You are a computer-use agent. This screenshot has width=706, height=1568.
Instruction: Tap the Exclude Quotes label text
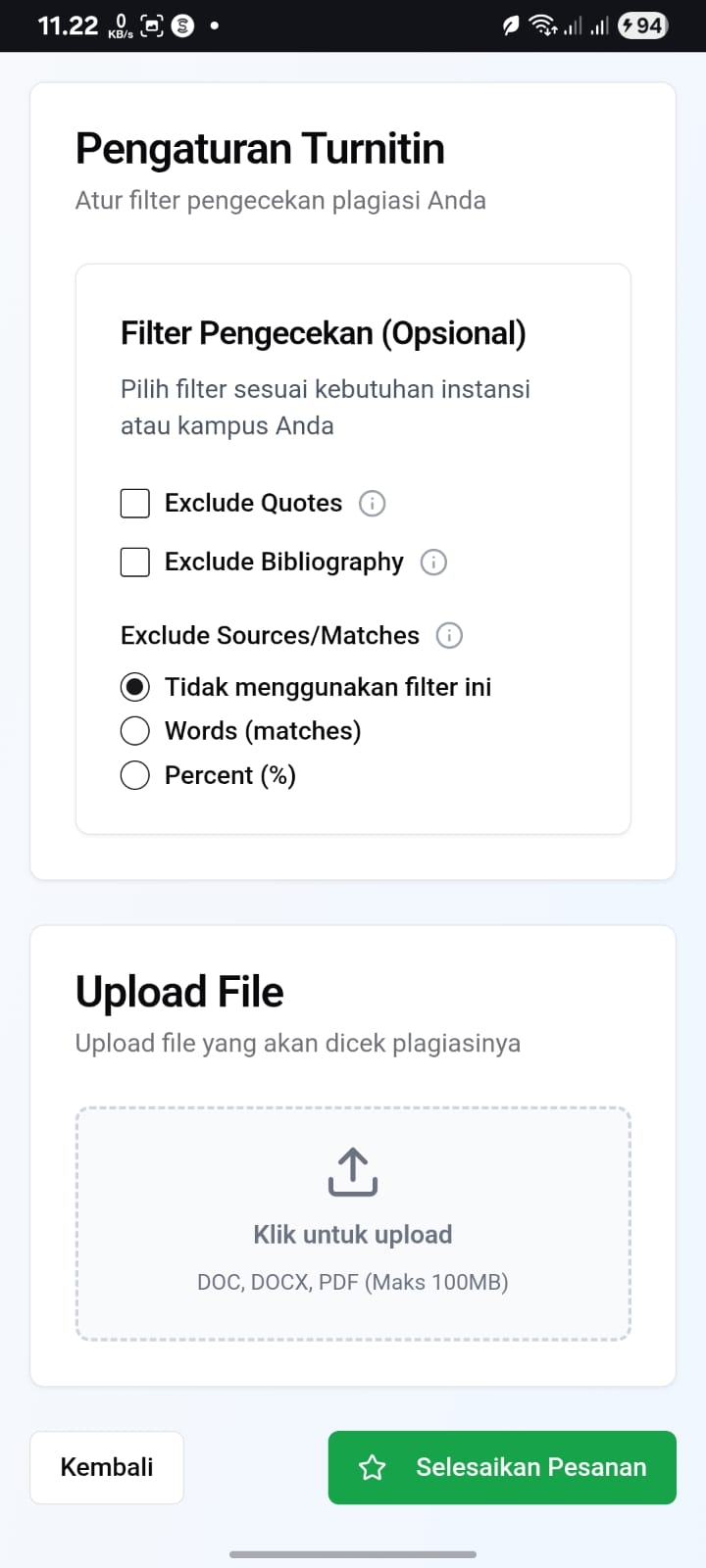(x=253, y=504)
